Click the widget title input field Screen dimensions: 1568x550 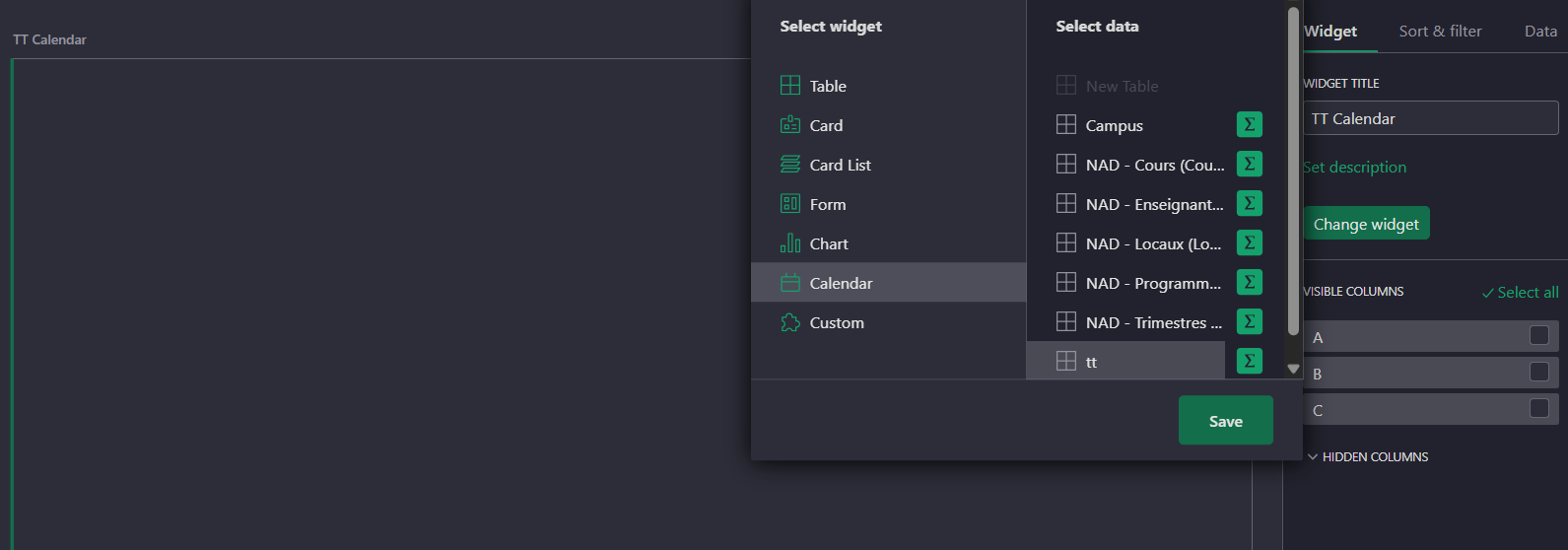pyautogui.click(x=1430, y=119)
